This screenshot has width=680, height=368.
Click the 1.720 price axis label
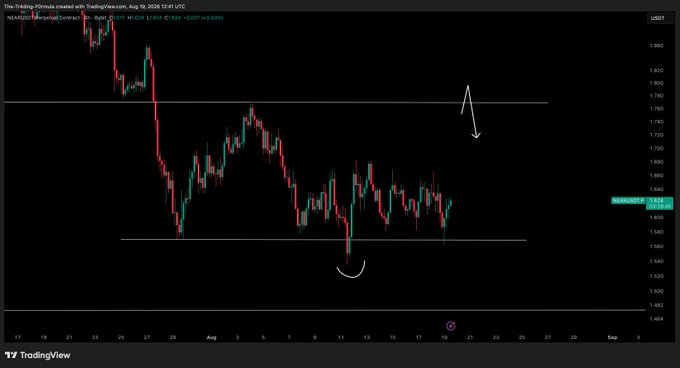coord(657,135)
